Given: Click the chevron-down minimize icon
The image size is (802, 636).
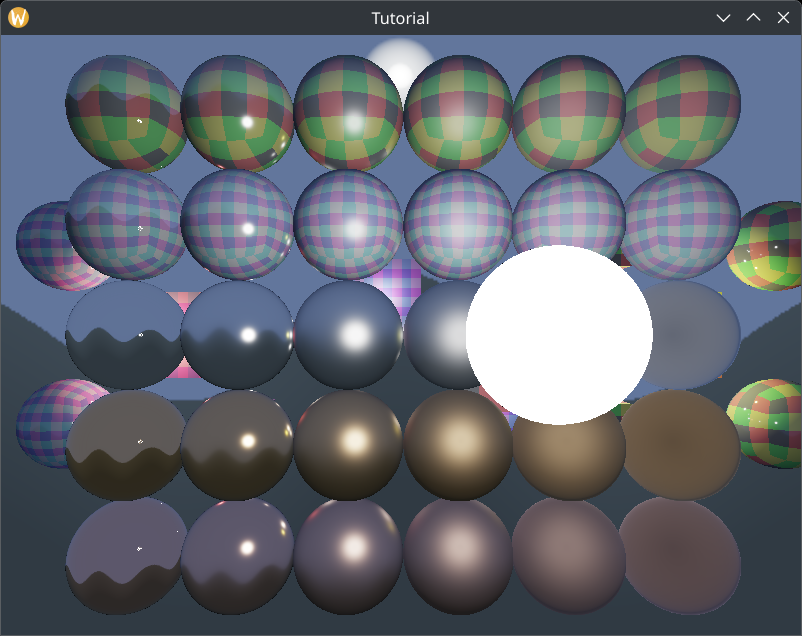Looking at the screenshot, I should (x=722, y=17).
